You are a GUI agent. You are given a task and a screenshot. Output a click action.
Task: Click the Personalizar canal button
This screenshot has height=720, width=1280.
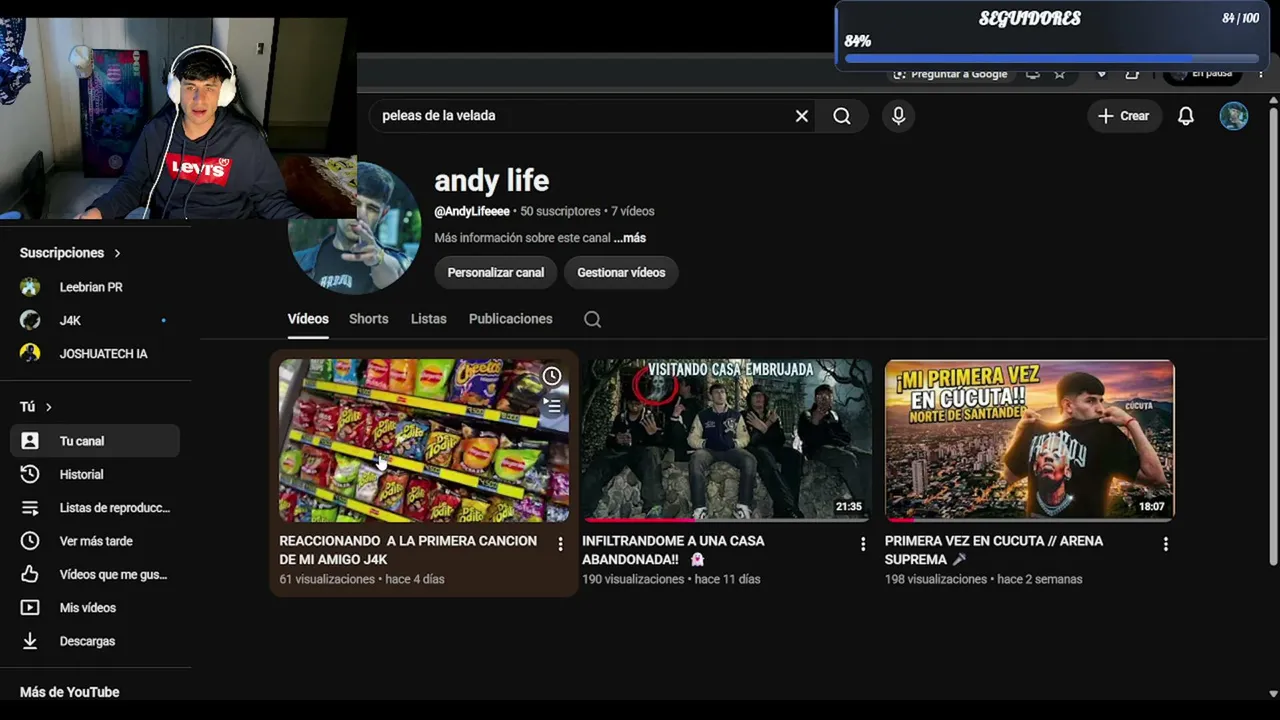click(496, 272)
